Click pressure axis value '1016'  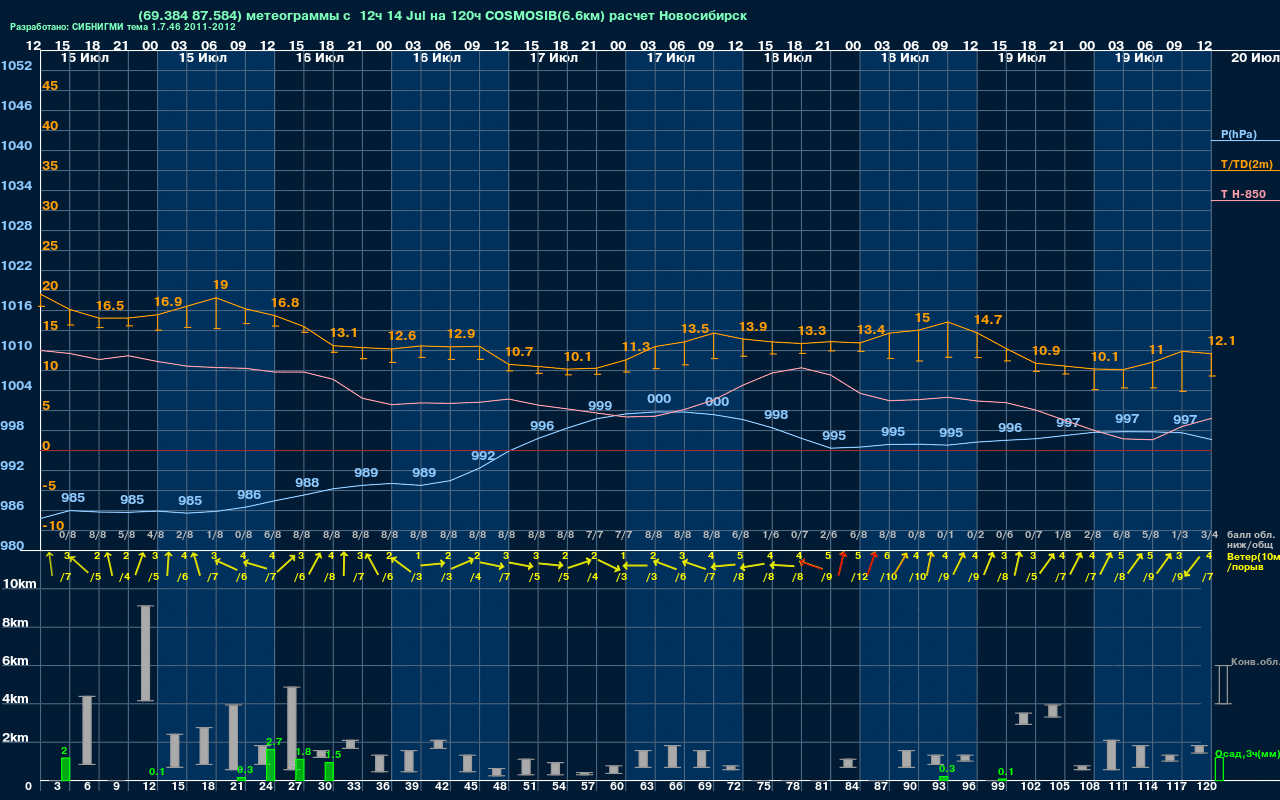(16, 306)
